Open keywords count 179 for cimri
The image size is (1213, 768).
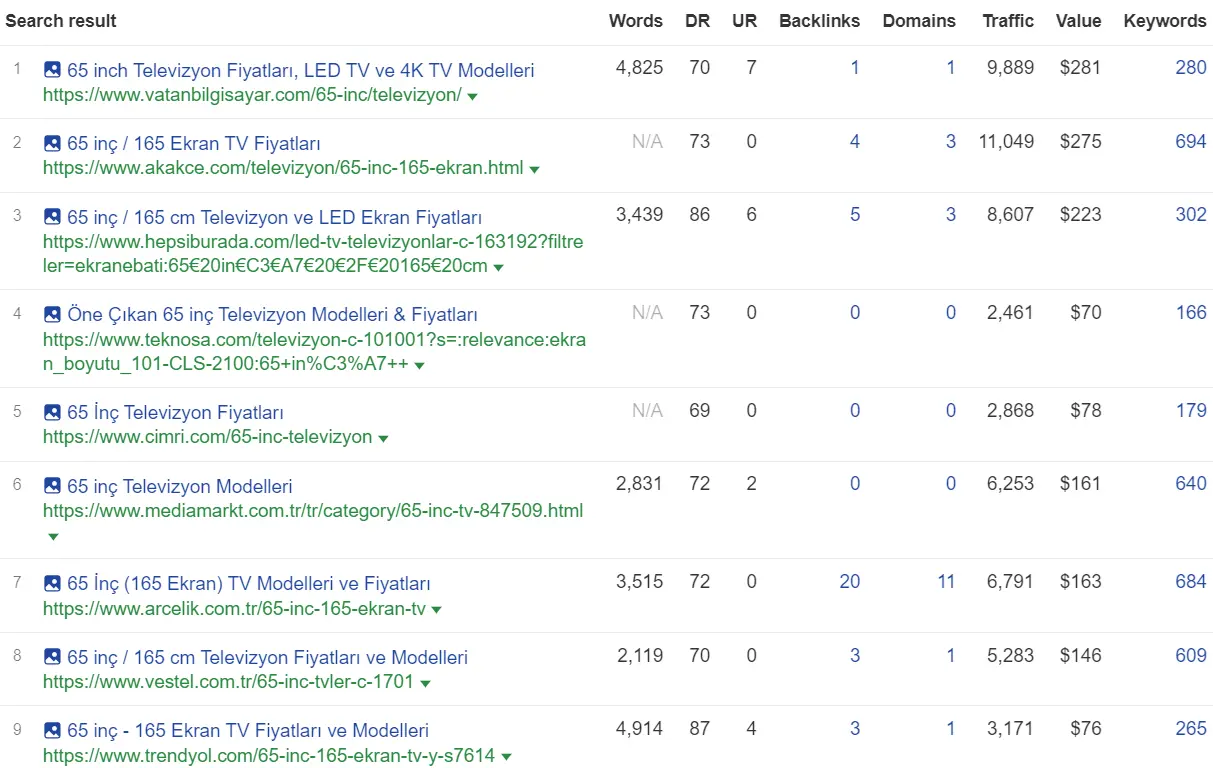pyautogui.click(x=1191, y=411)
